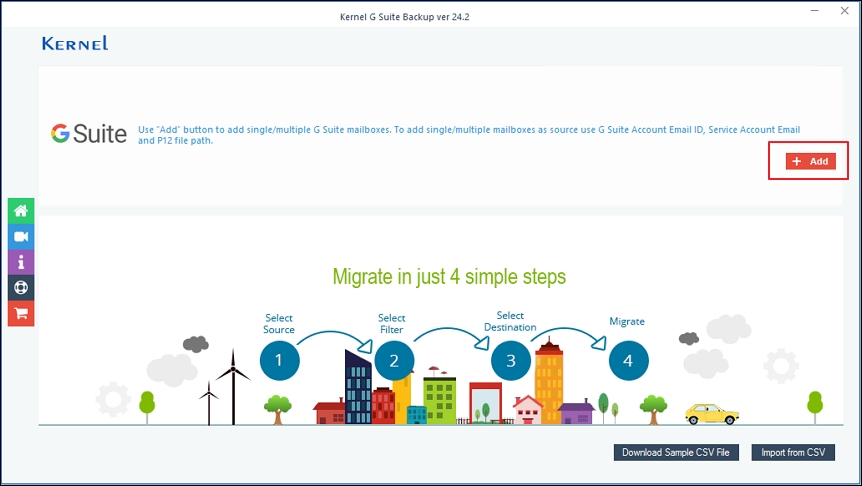Image resolution: width=862 pixels, height=486 pixels.
Task: Click the G Suite logo
Action: click(89, 134)
